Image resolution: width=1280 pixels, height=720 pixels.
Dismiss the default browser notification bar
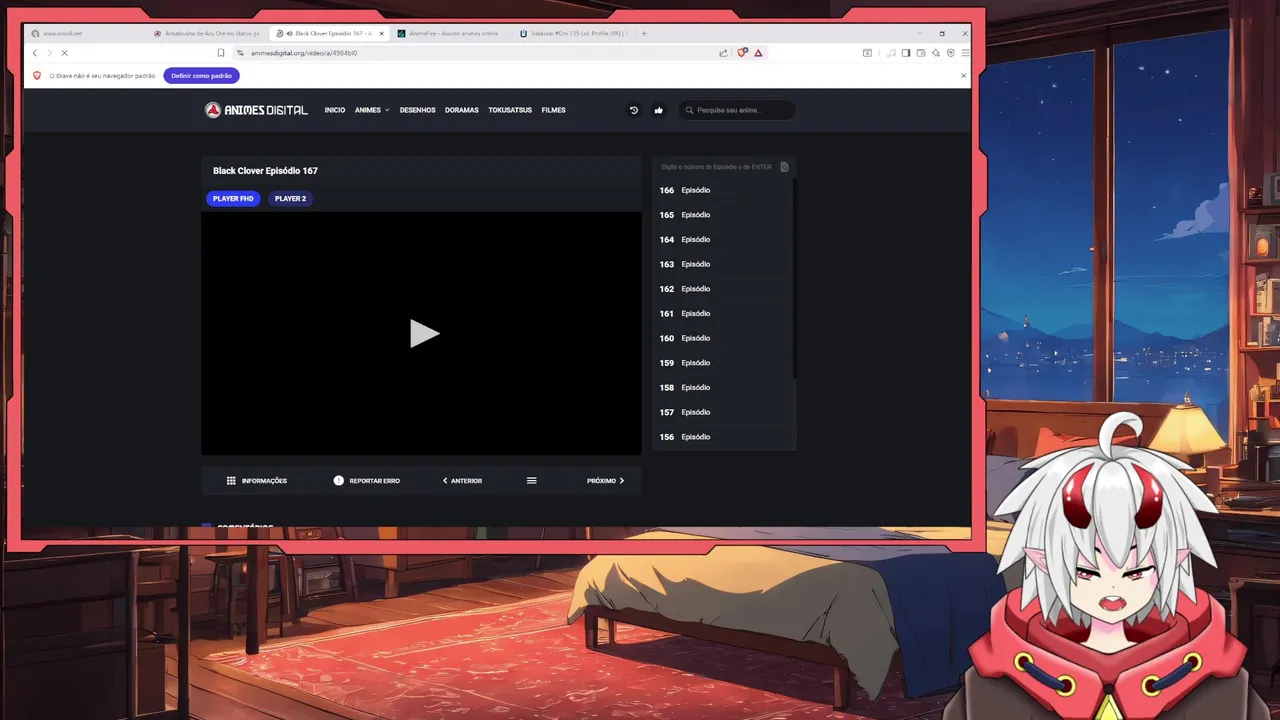(x=964, y=76)
